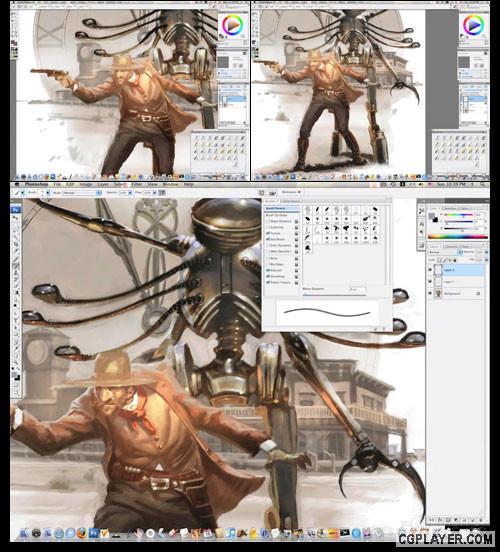Viewport: 500px width, 552px height.
Task: Open the layer blend mode dropdown
Action: tap(445, 252)
